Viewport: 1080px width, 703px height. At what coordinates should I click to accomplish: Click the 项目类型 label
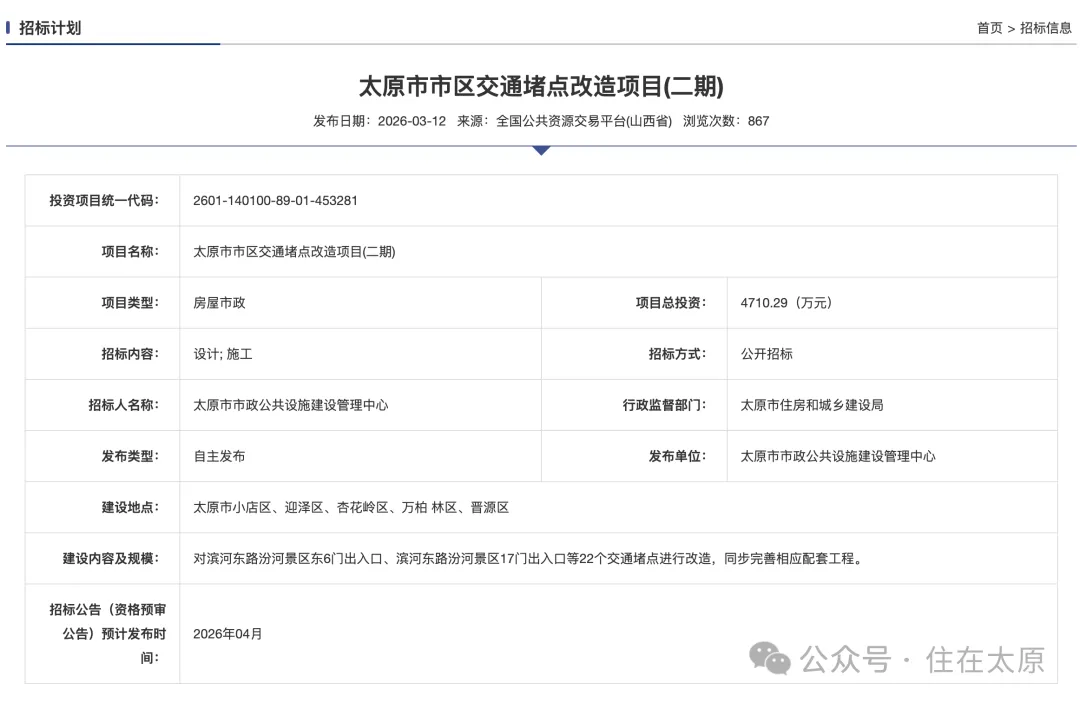(130, 302)
